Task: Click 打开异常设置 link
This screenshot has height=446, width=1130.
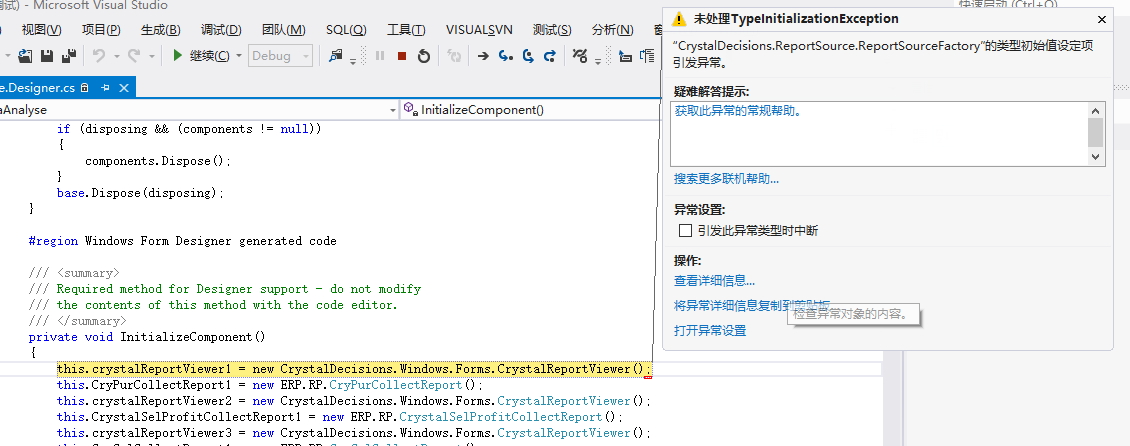Action: pos(710,331)
